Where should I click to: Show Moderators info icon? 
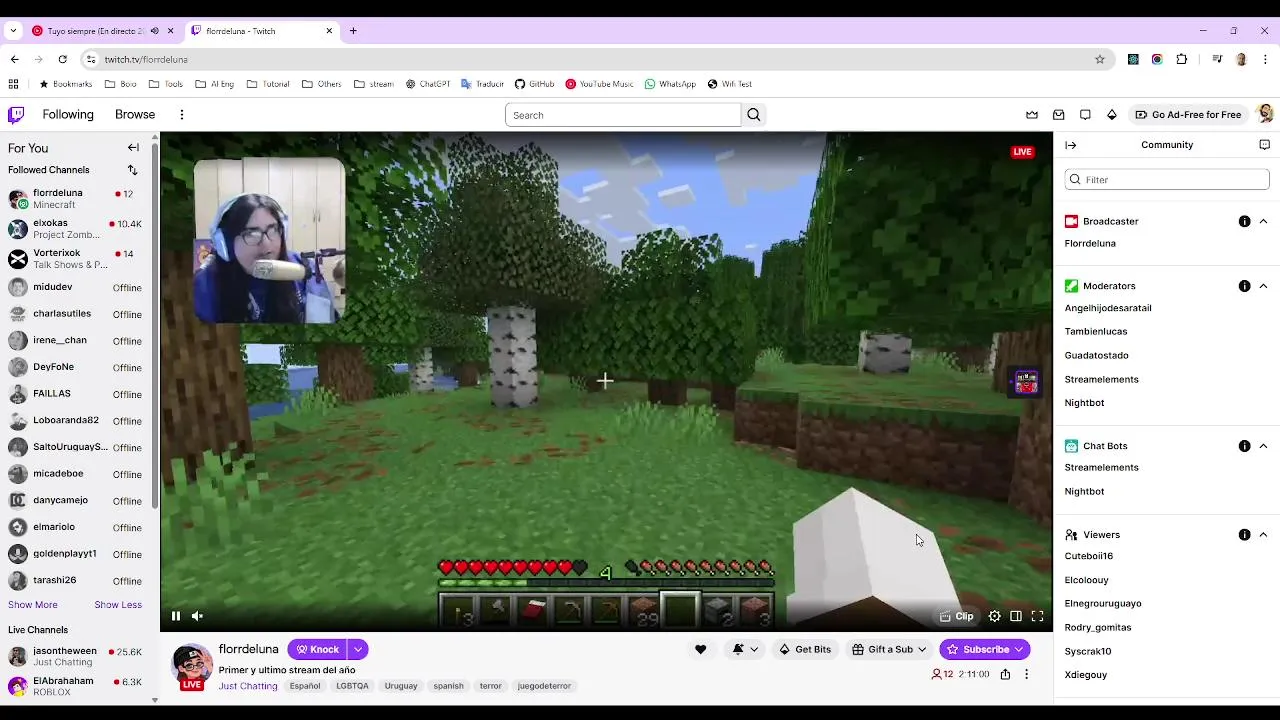pyautogui.click(x=1244, y=286)
